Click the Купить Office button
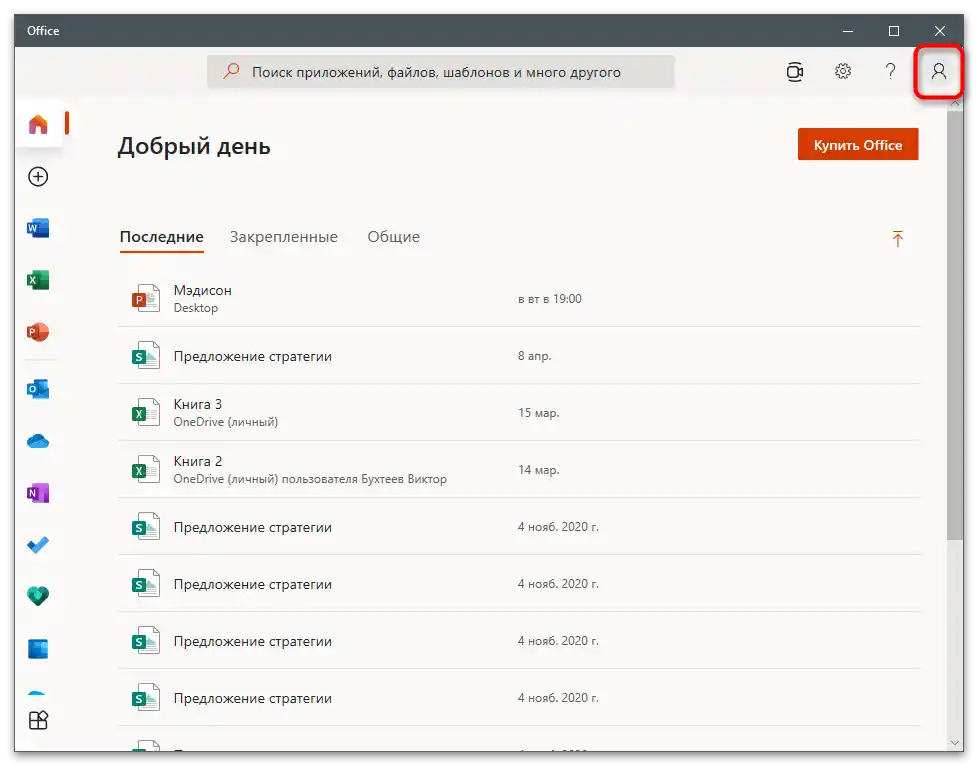 coord(858,145)
